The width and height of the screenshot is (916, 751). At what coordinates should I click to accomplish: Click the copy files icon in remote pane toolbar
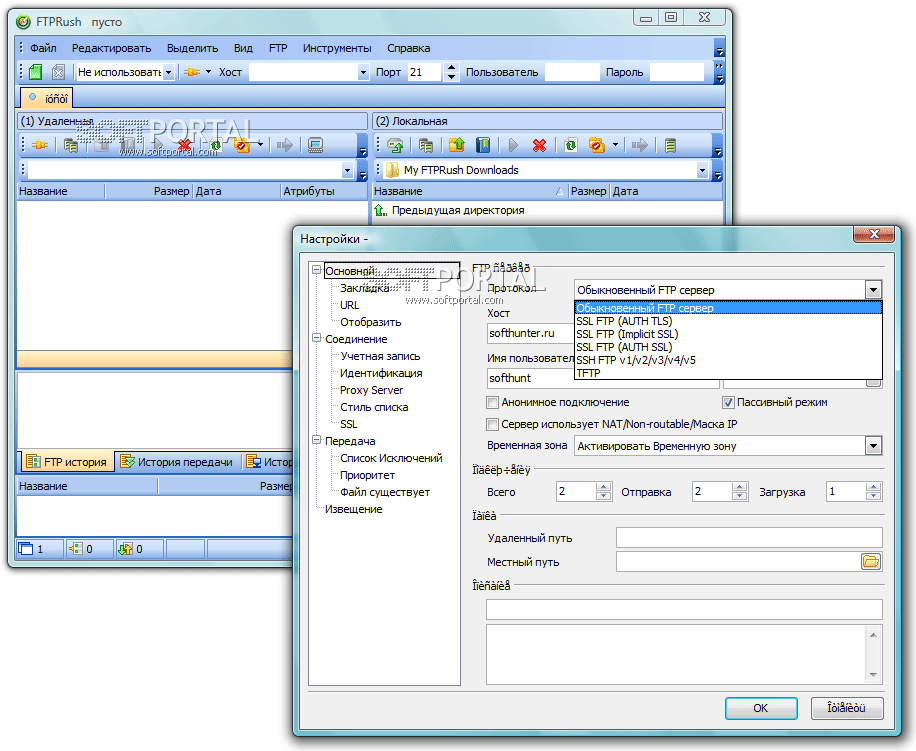(71, 145)
